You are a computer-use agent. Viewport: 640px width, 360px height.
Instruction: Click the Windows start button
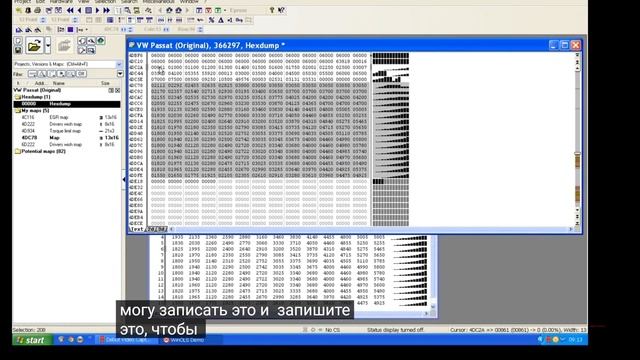click(x=32, y=340)
